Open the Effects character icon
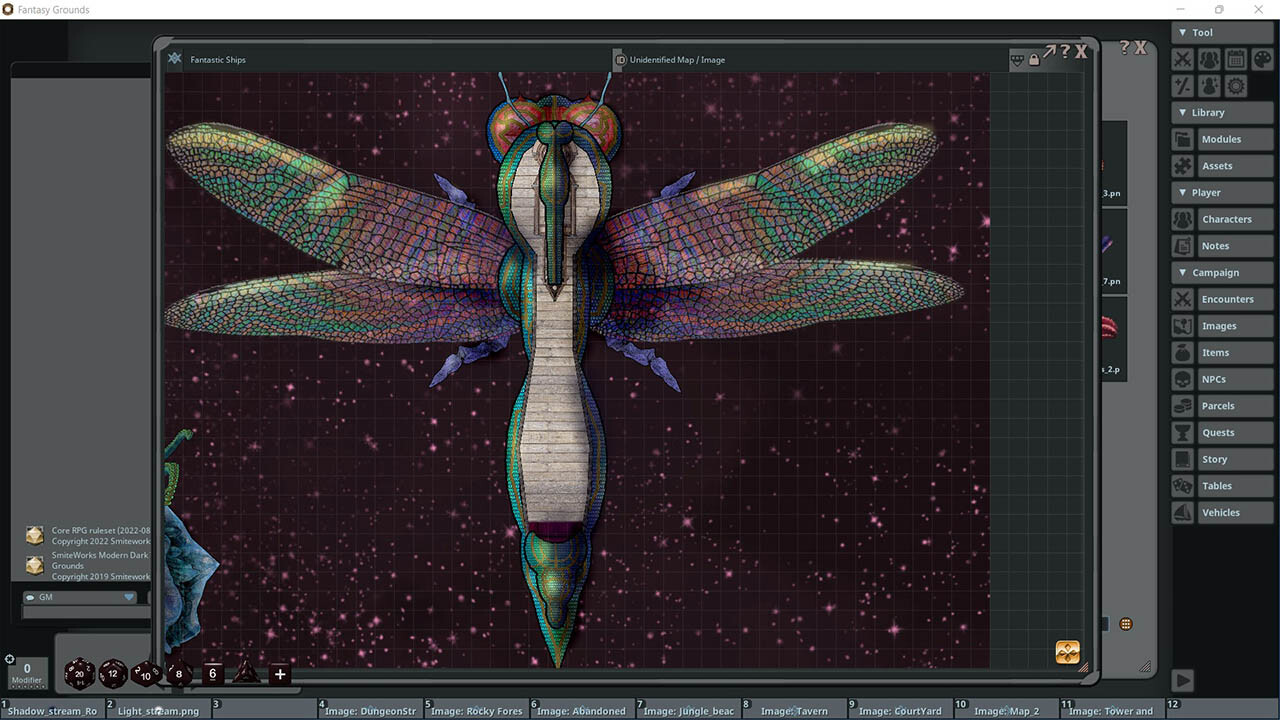Viewport: 1280px width, 720px height. (x=1208, y=85)
